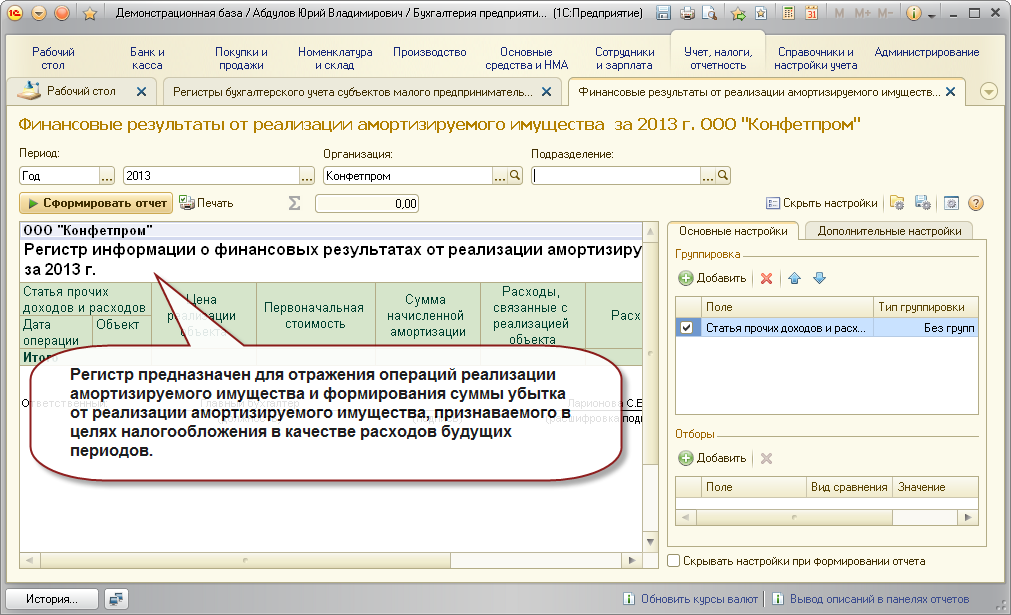The height and width of the screenshot is (615, 1011).
Task: Delete grouping with red X icon
Action: click(766, 278)
